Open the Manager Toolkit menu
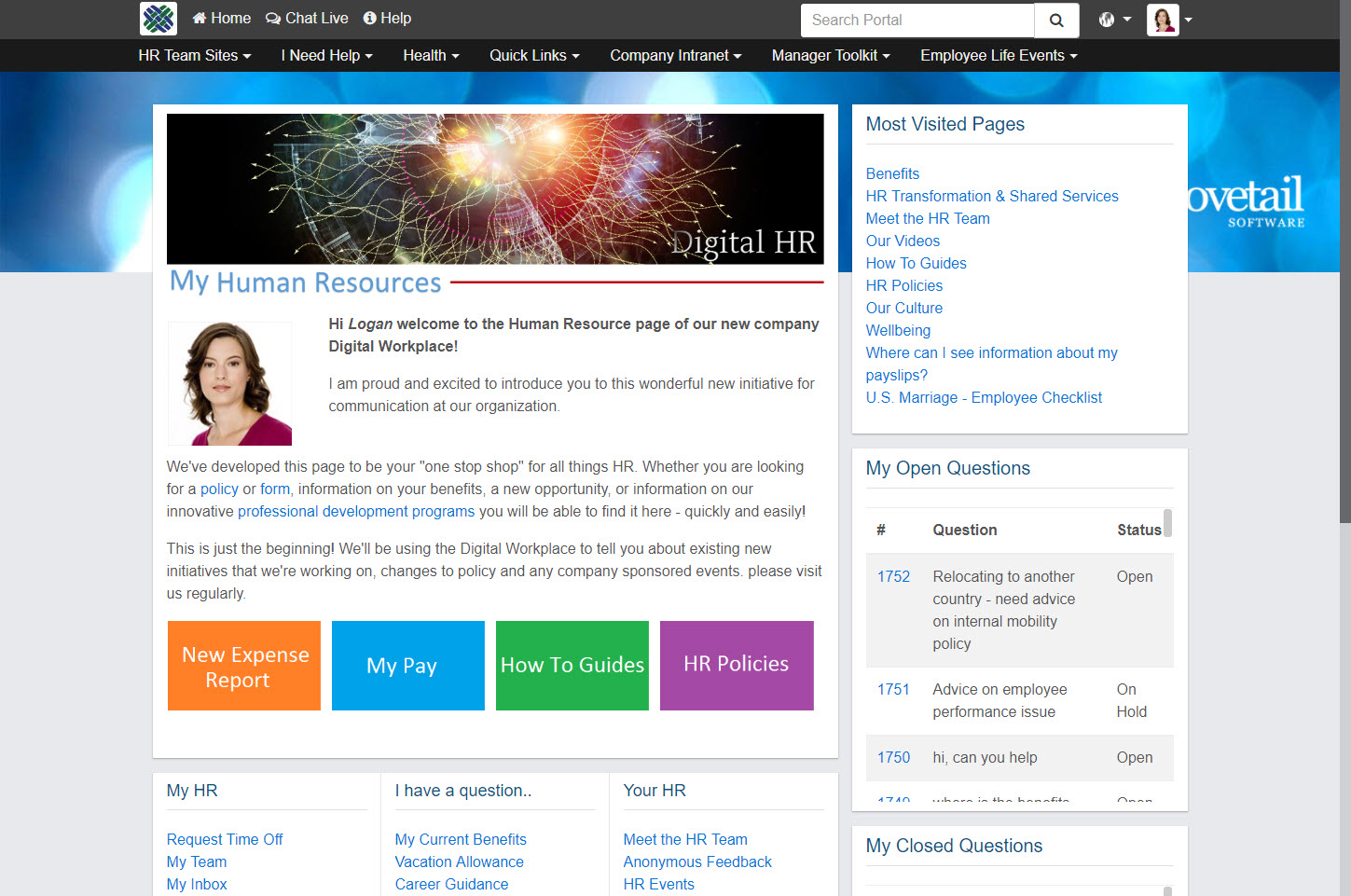This screenshot has height=896, width=1351. pyautogui.click(x=831, y=56)
